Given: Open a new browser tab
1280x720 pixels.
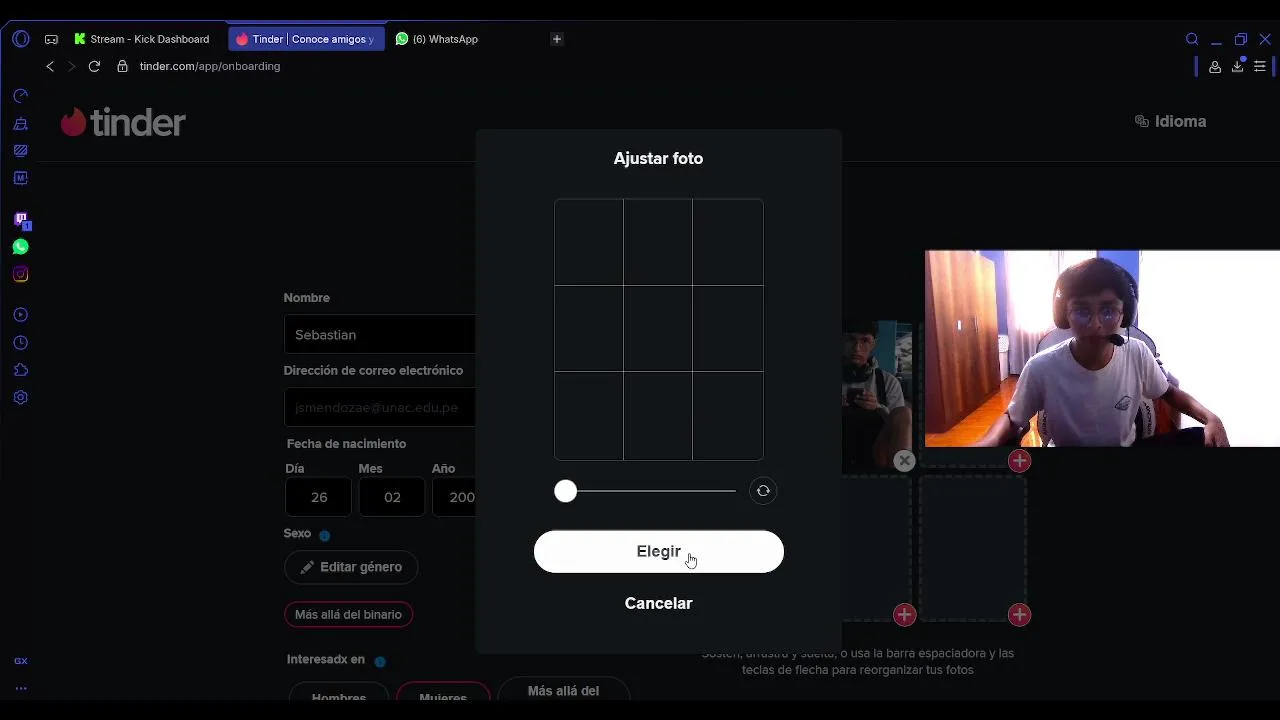Looking at the screenshot, I should point(557,39).
